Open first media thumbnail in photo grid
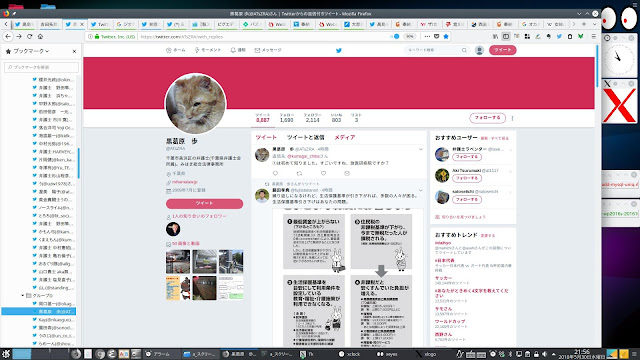 [178, 261]
